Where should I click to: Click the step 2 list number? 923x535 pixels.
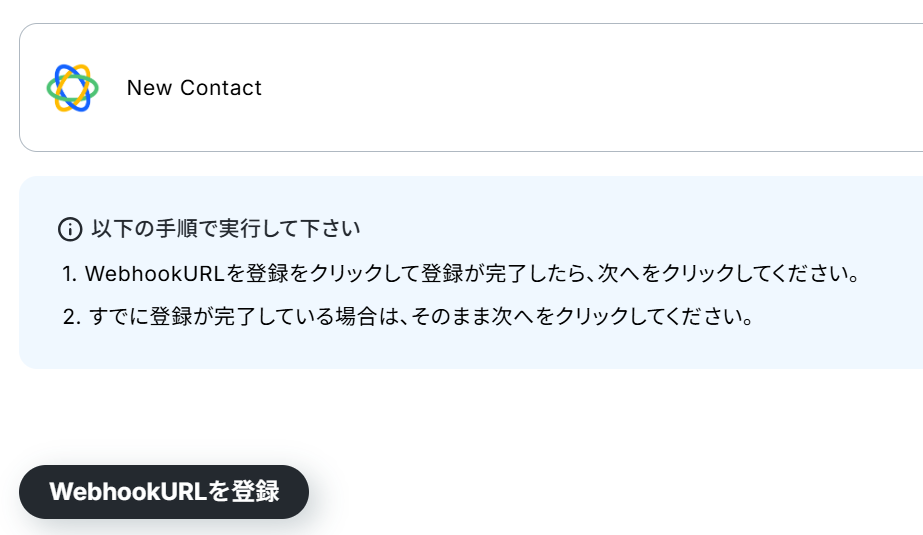[x=70, y=318]
